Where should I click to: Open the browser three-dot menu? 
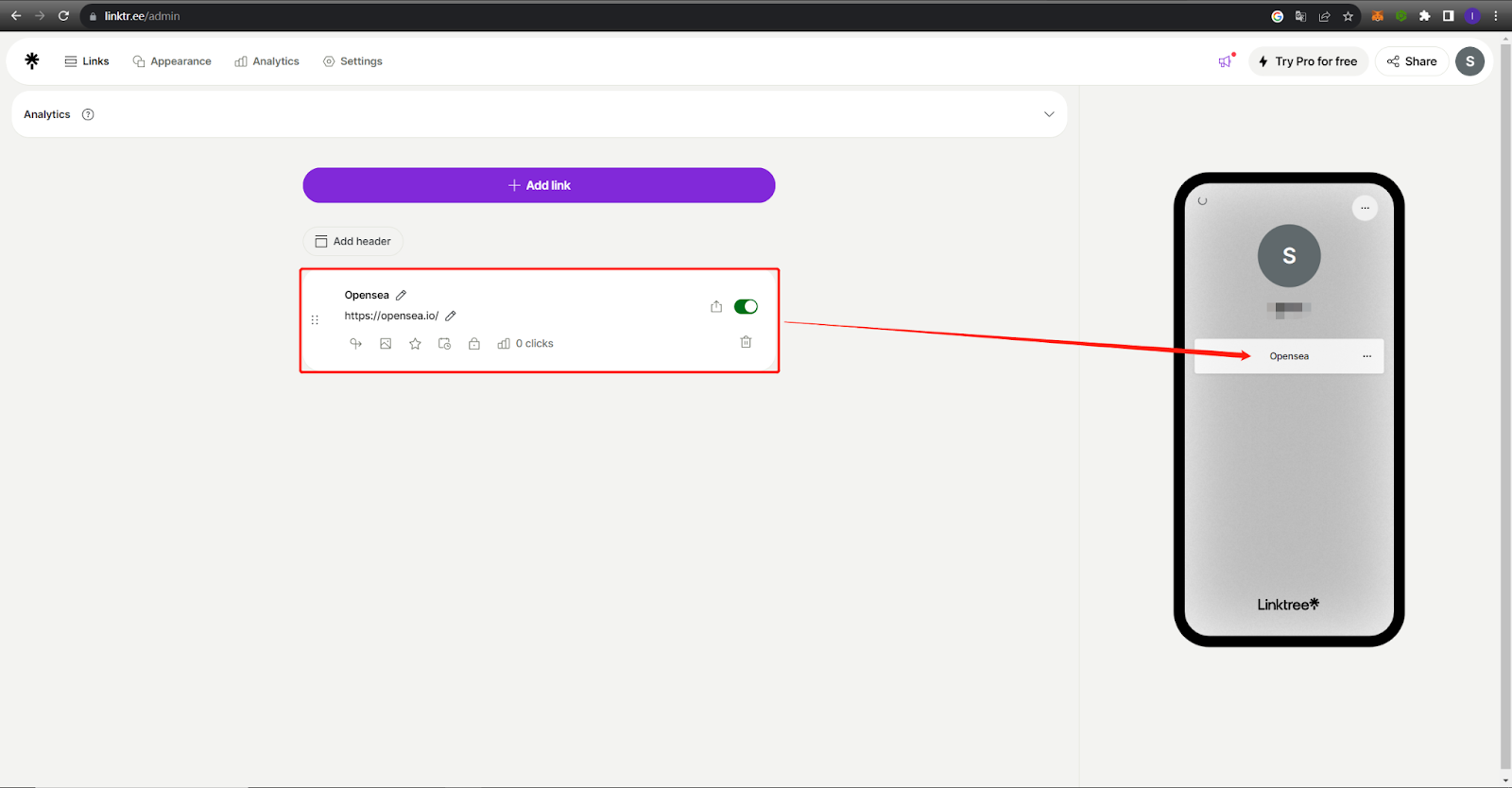[1496, 16]
